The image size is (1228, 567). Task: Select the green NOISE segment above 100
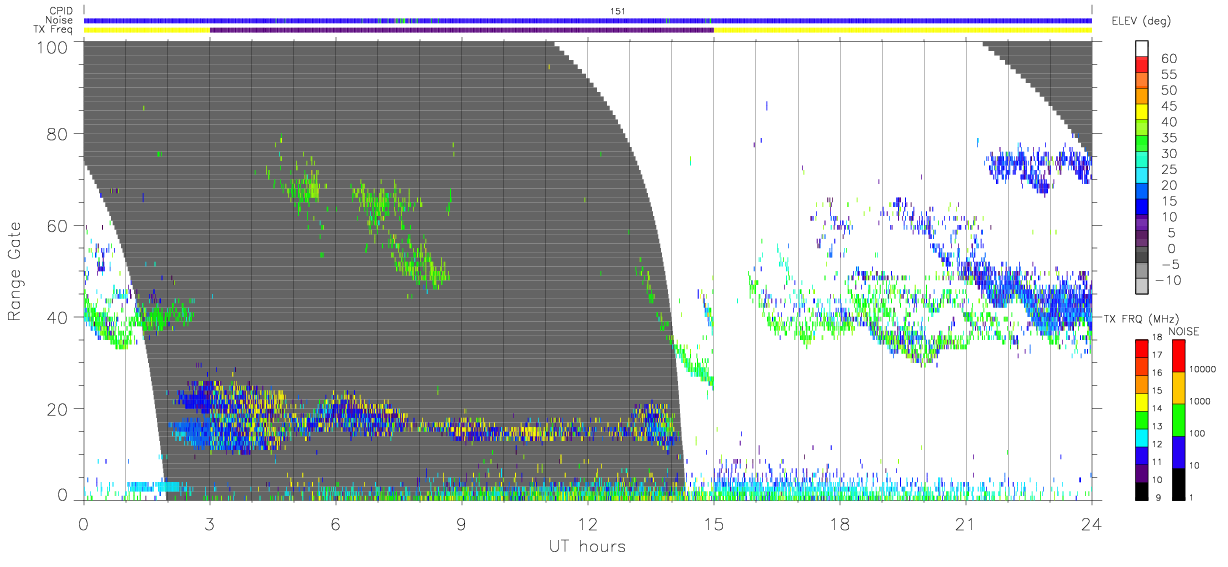point(1177,420)
